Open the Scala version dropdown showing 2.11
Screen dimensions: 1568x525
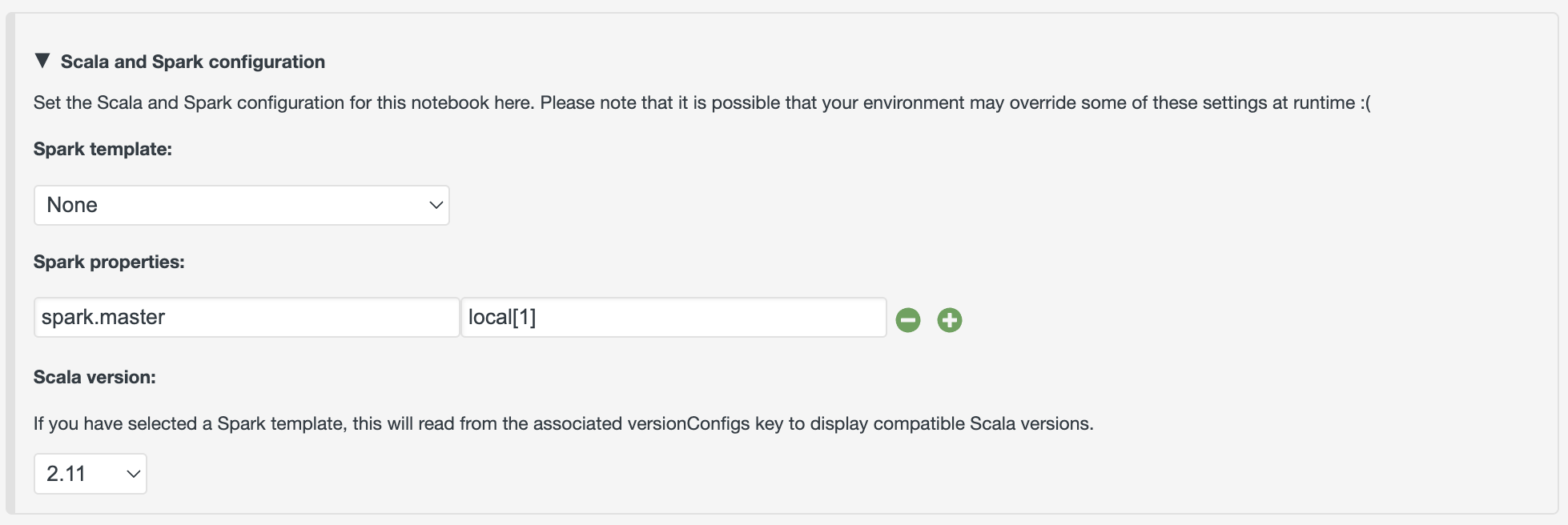(90, 473)
